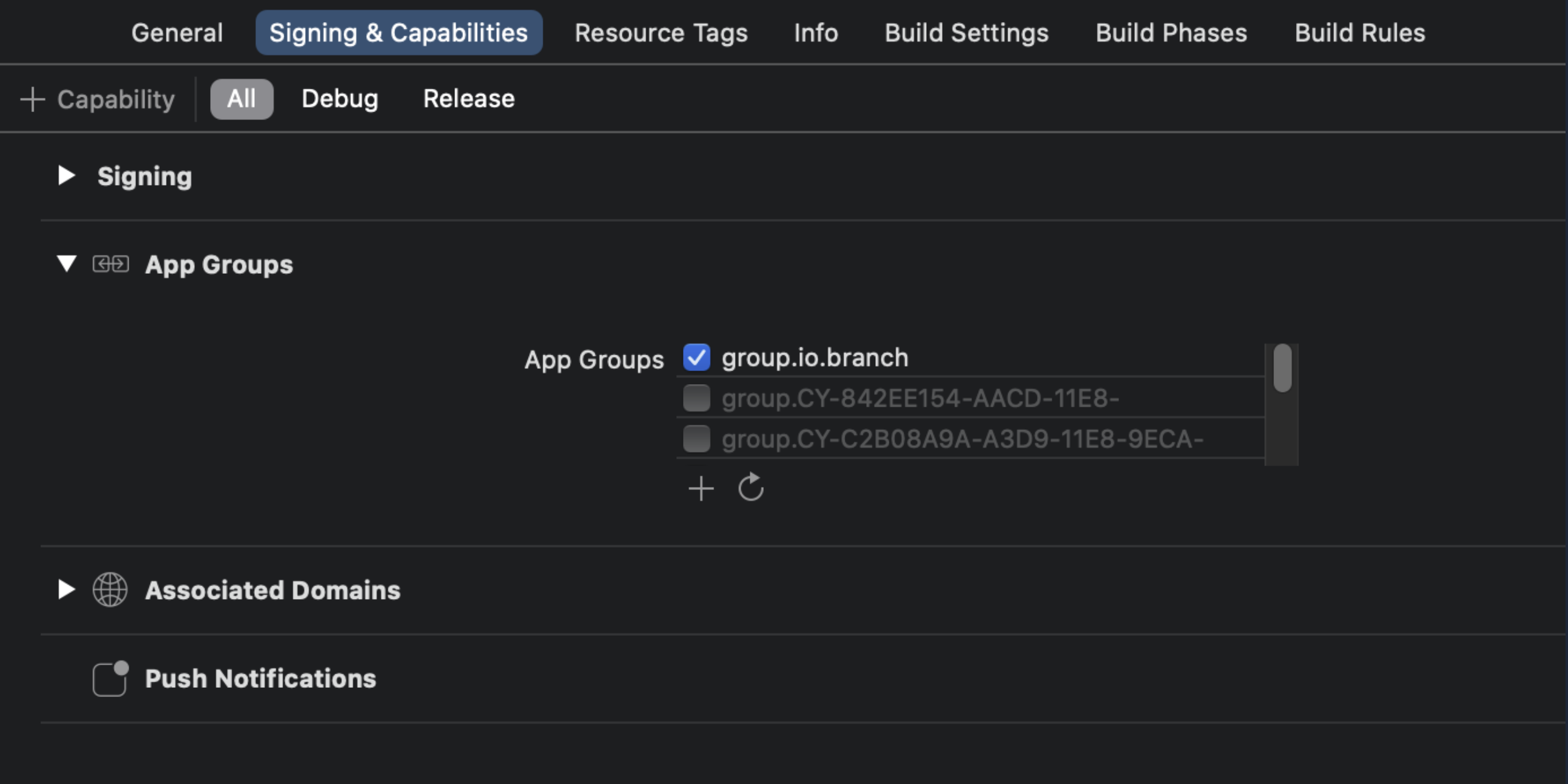Uncheck the group.io.branch checkbox
The height and width of the screenshot is (784, 1568).
point(696,358)
